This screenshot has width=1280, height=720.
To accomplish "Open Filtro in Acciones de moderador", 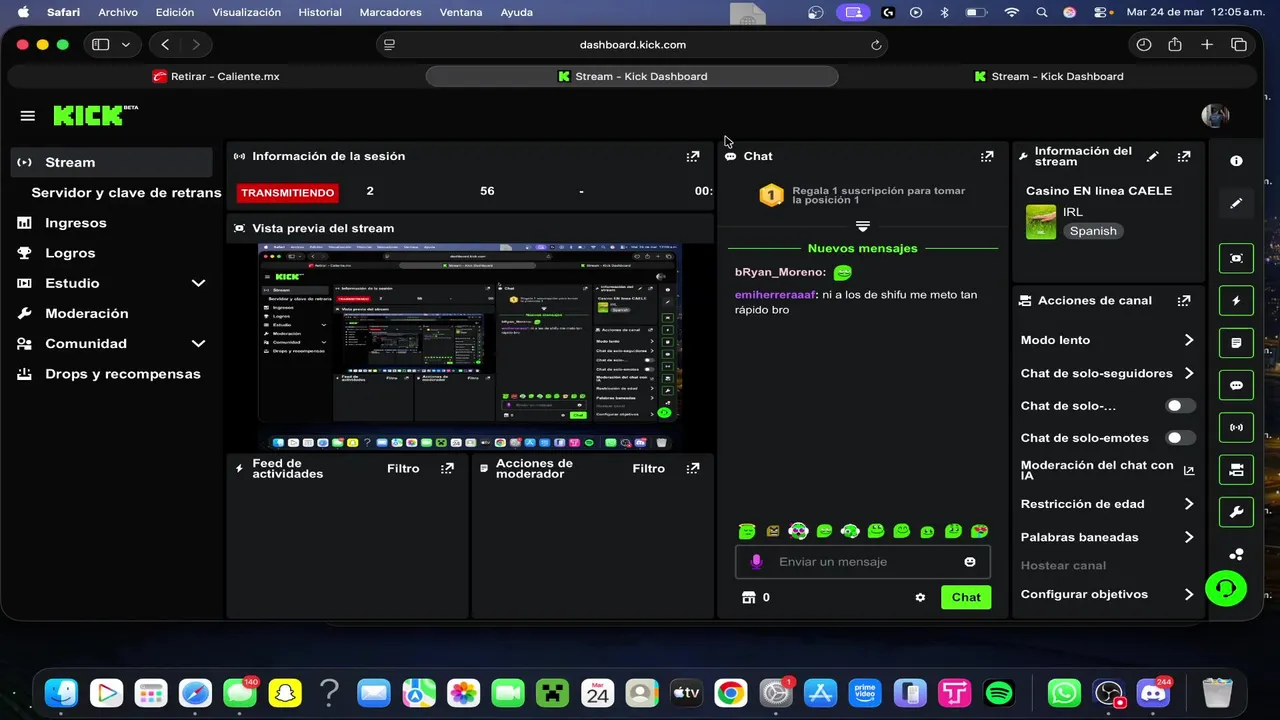I will tap(648, 468).
